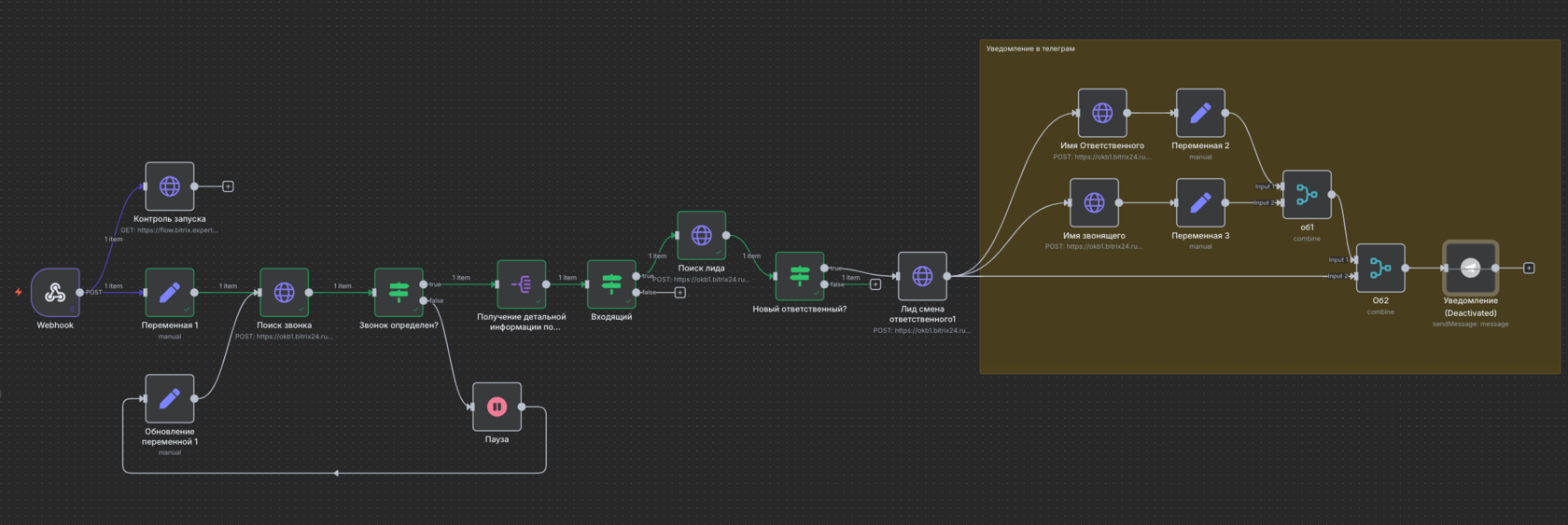Select the Пауза wait node
The width and height of the screenshot is (1568, 525).
pos(497,407)
